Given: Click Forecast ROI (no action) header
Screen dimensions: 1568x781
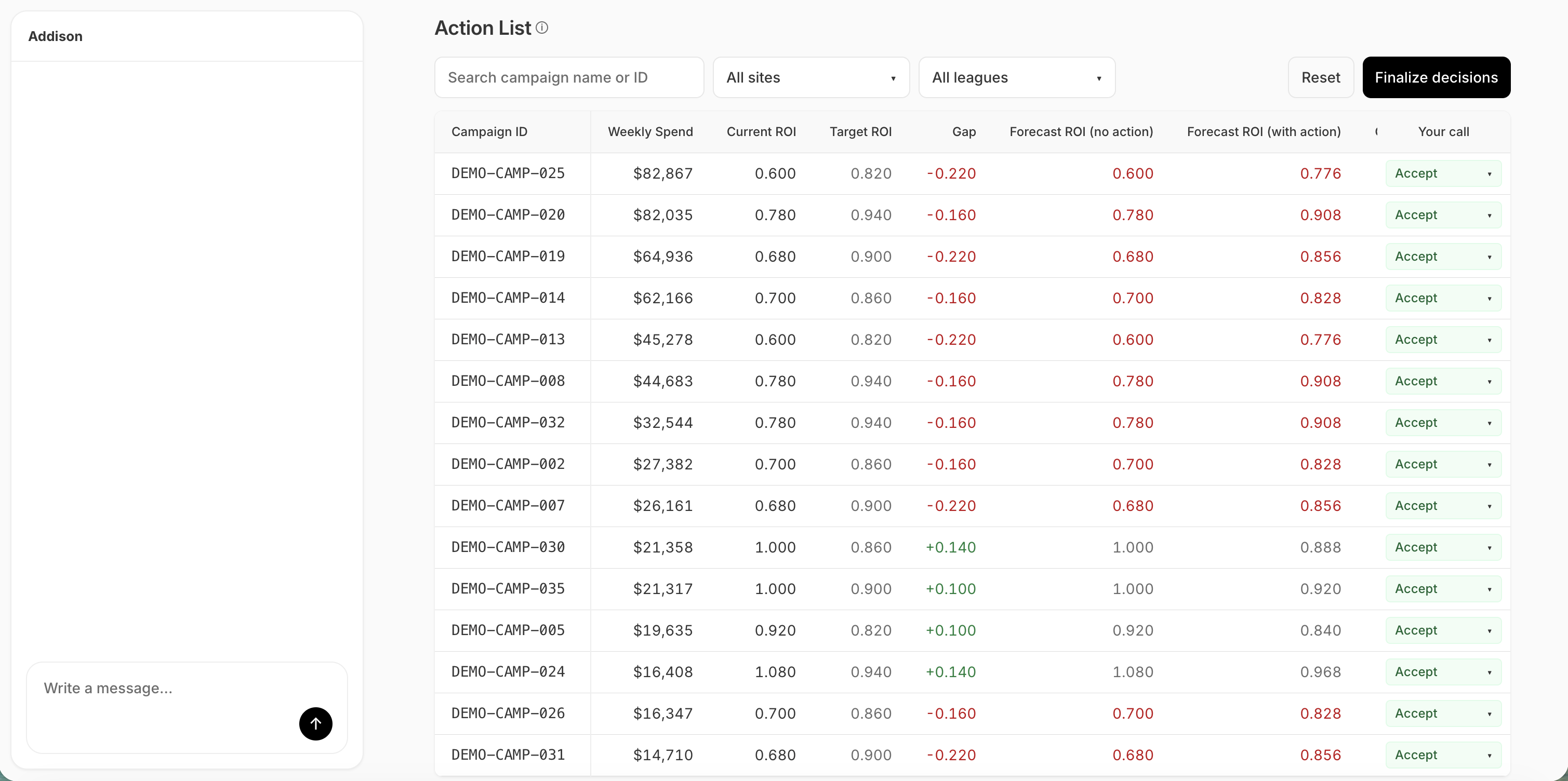Looking at the screenshot, I should [1081, 131].
